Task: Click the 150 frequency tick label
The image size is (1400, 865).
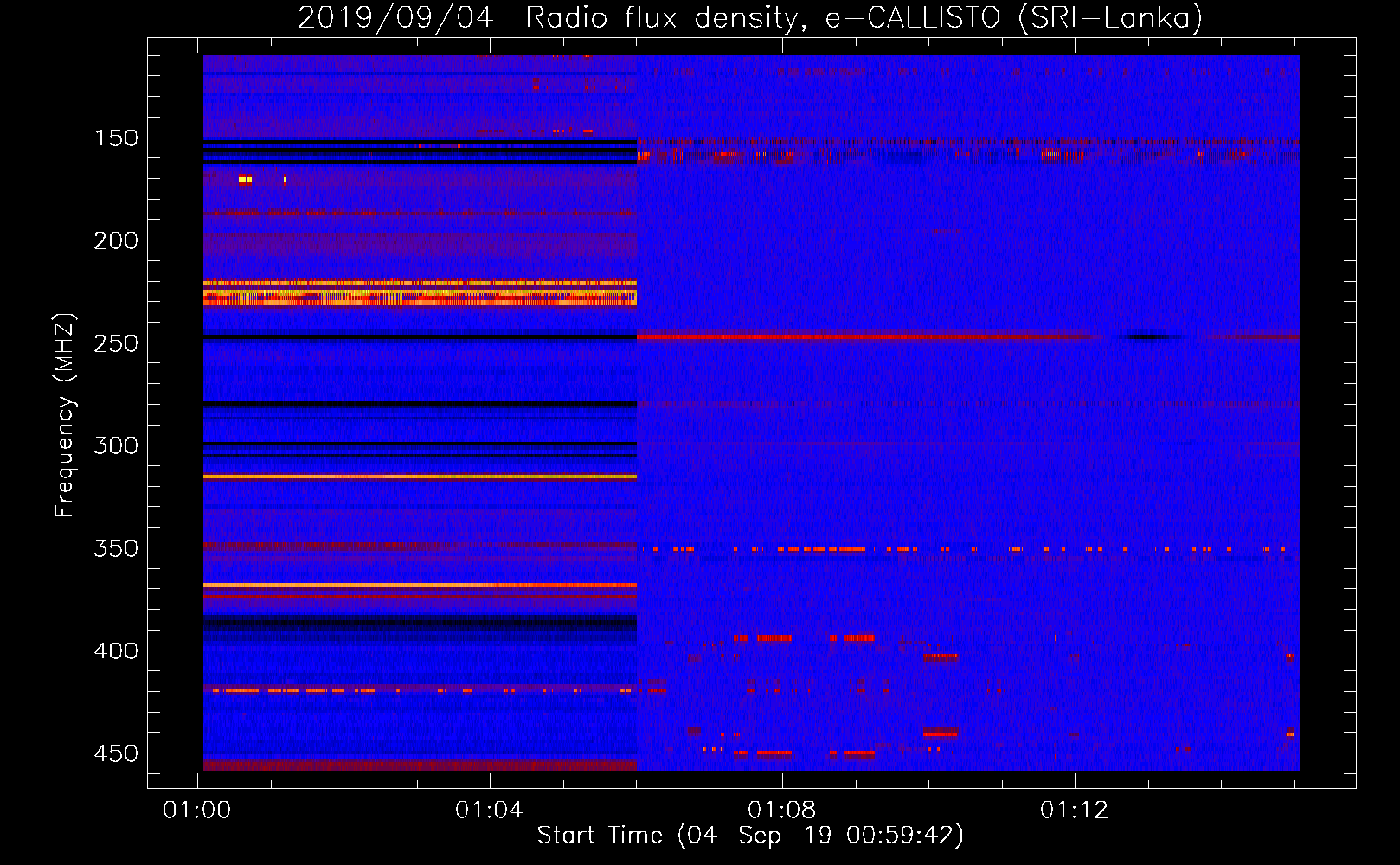Action: tap(116, 138)
